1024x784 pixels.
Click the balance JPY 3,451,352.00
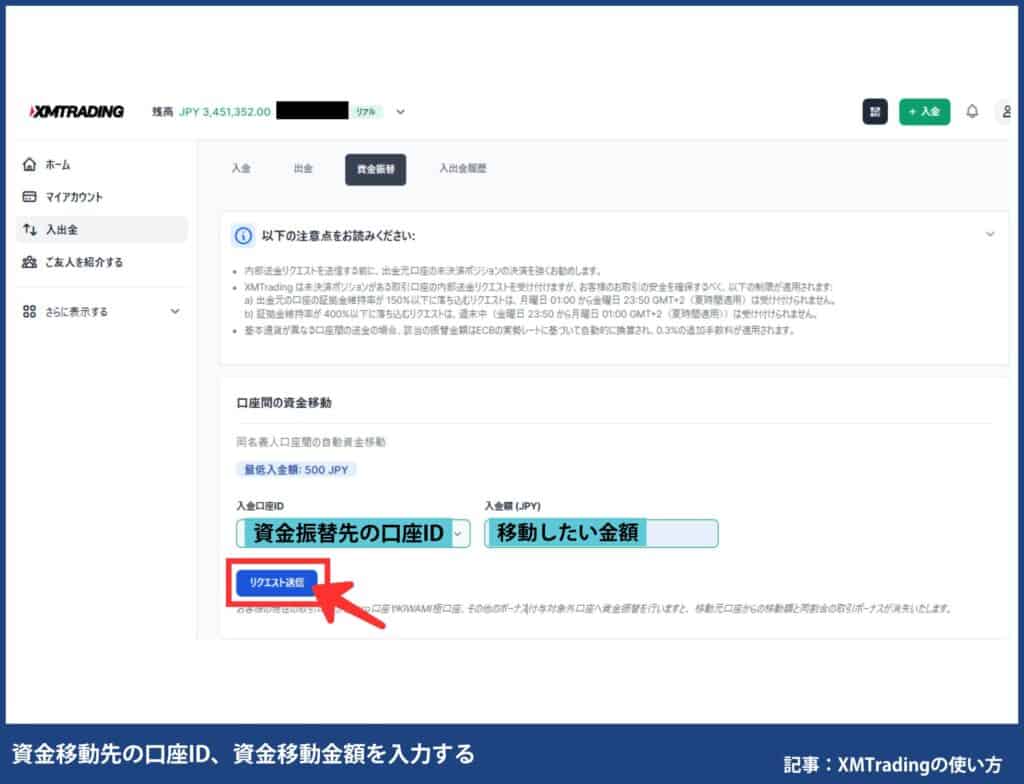(225, 112)
